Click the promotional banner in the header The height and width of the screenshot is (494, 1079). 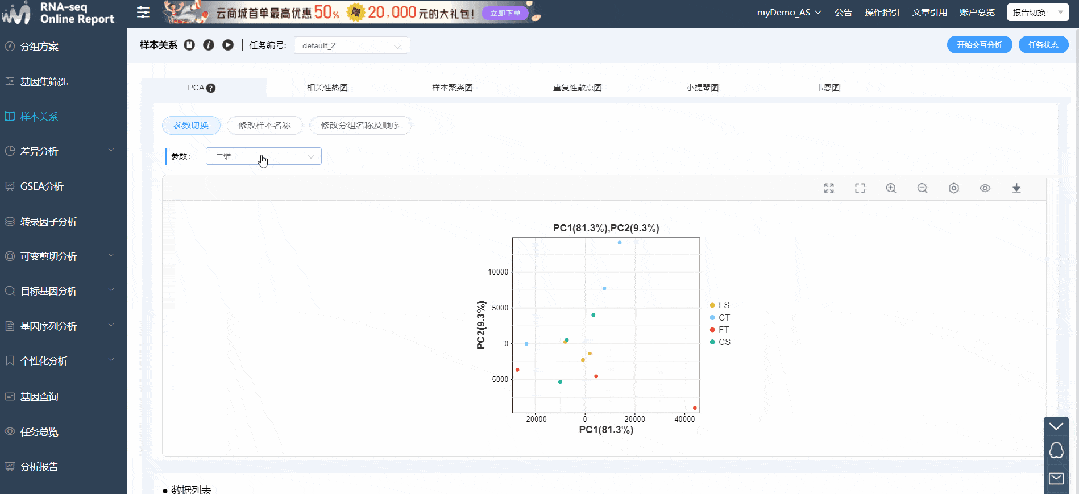click(351, 12)
